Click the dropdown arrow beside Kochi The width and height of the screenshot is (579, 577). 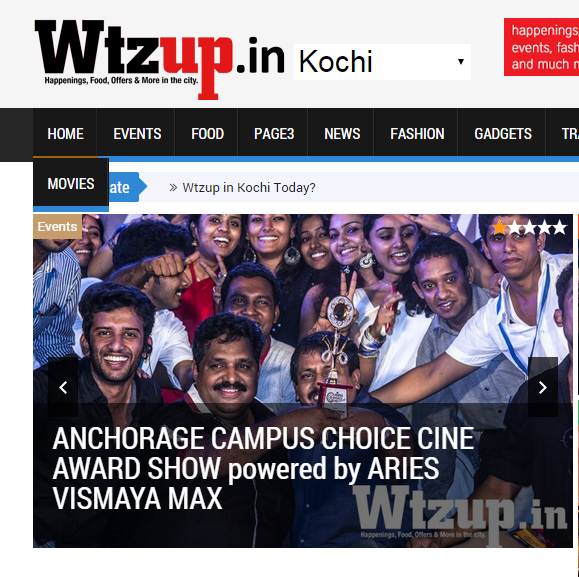pos(460,61)
